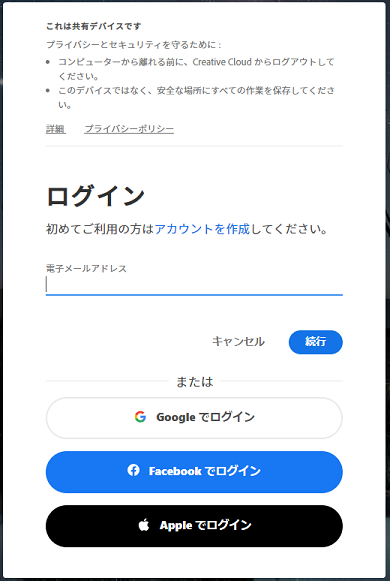Screen dimensions: 390x581
Task: Click the プライバシーとセキュリティを守るために line
Action: pos(134,45)
